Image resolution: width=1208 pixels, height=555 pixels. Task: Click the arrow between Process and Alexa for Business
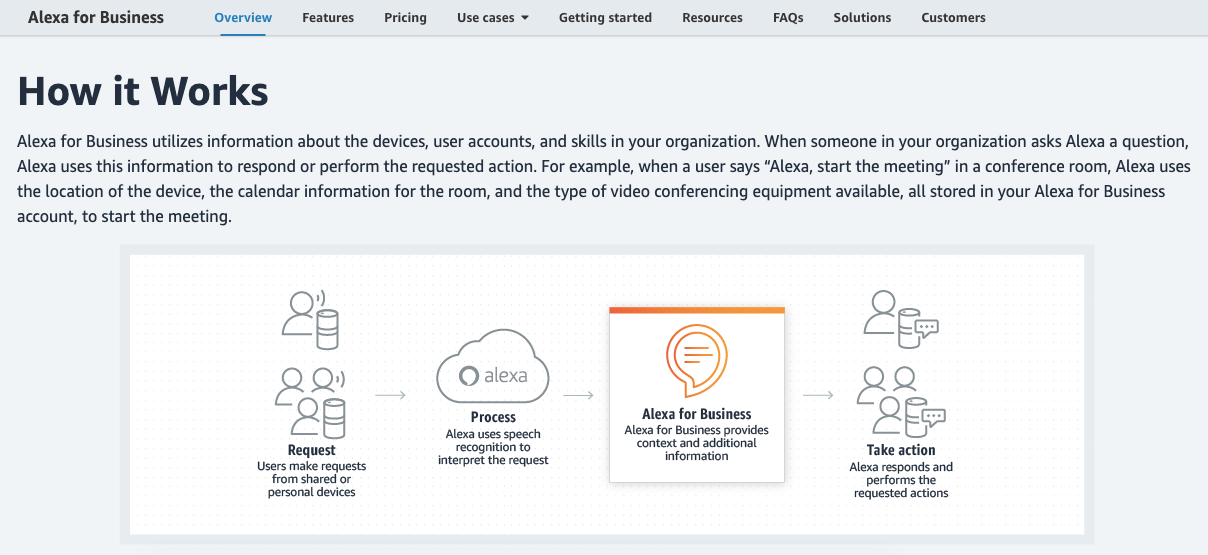click(579, 395)
